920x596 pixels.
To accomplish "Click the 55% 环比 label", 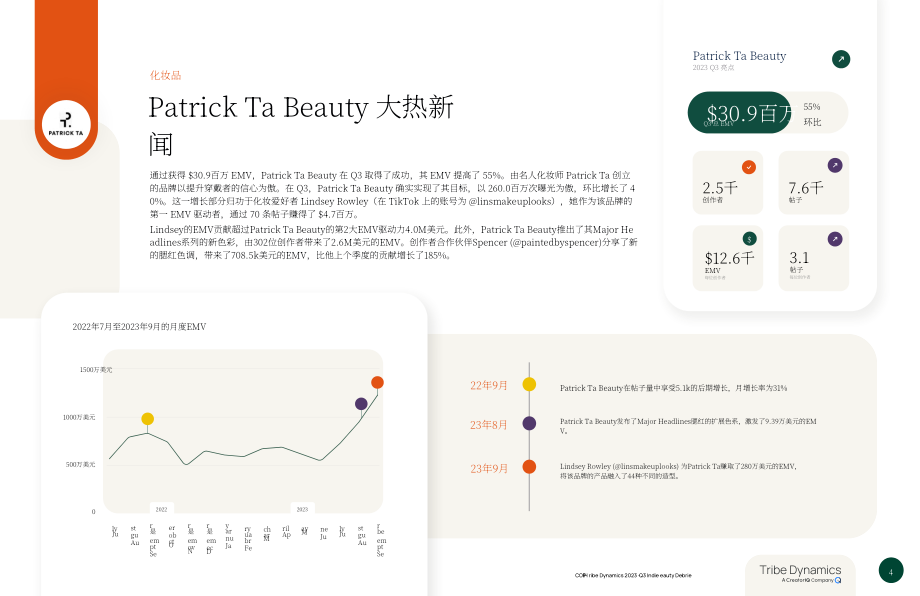I will (812, 114).
